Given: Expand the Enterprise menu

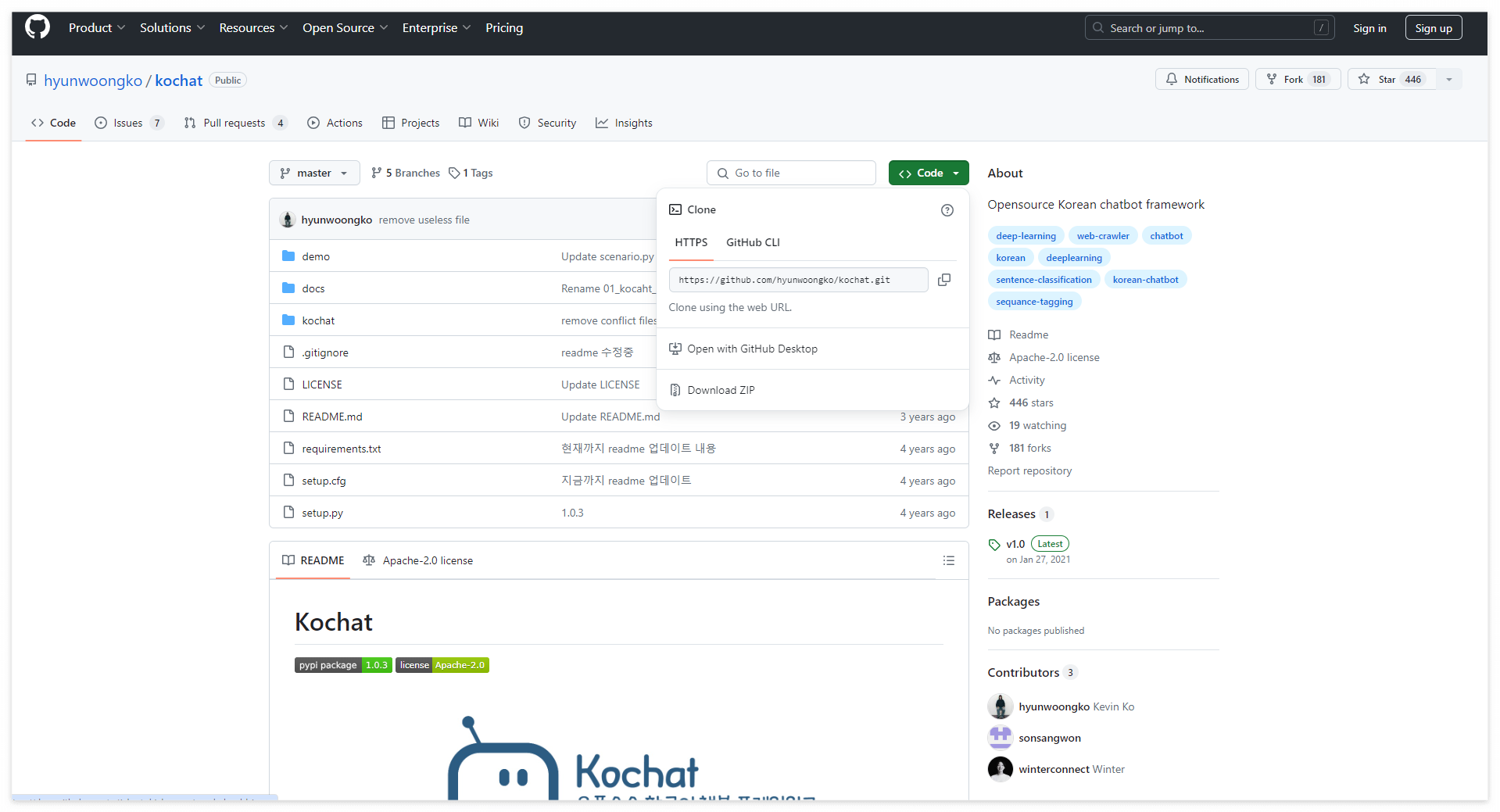Looking at the screenshot, I should pyautogui.click(x=436, y=27).
